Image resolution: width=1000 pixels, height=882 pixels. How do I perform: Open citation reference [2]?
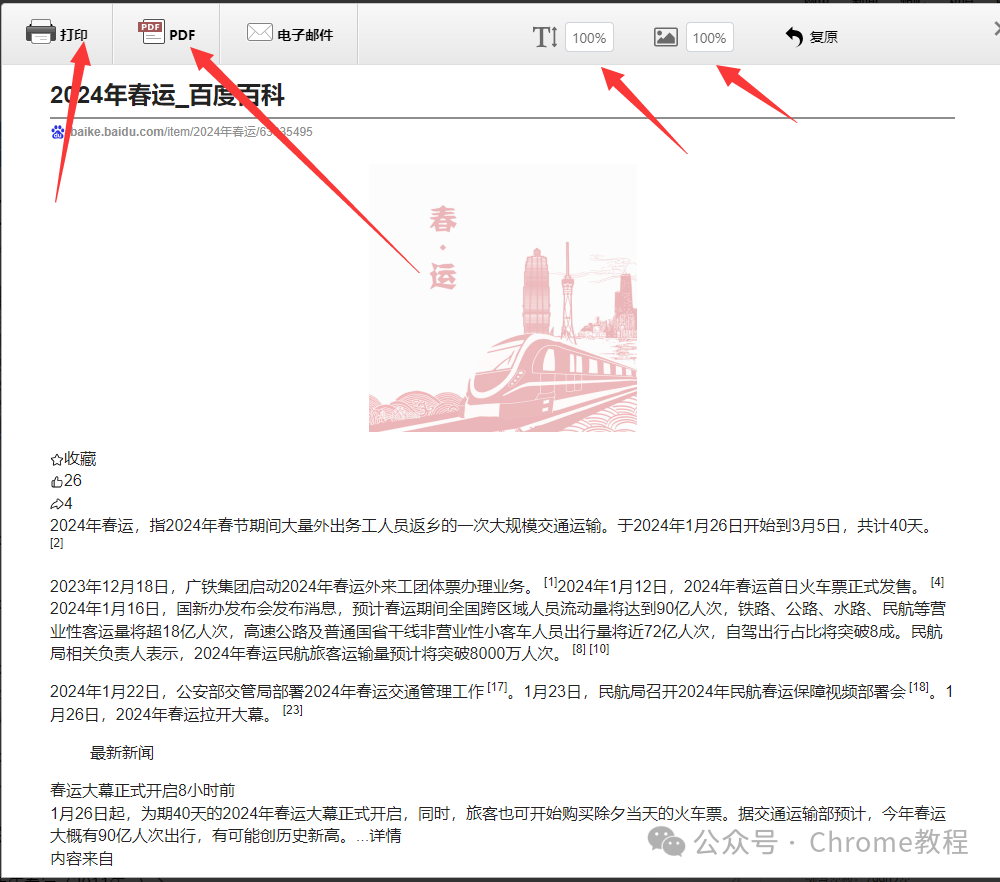(57, 543)
